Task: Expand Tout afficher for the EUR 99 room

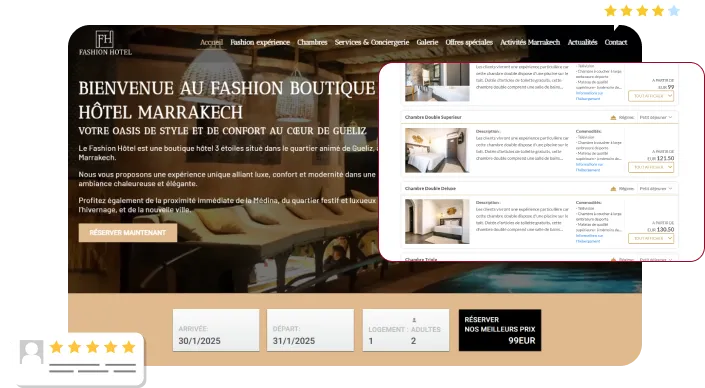Action: [651, 96]
